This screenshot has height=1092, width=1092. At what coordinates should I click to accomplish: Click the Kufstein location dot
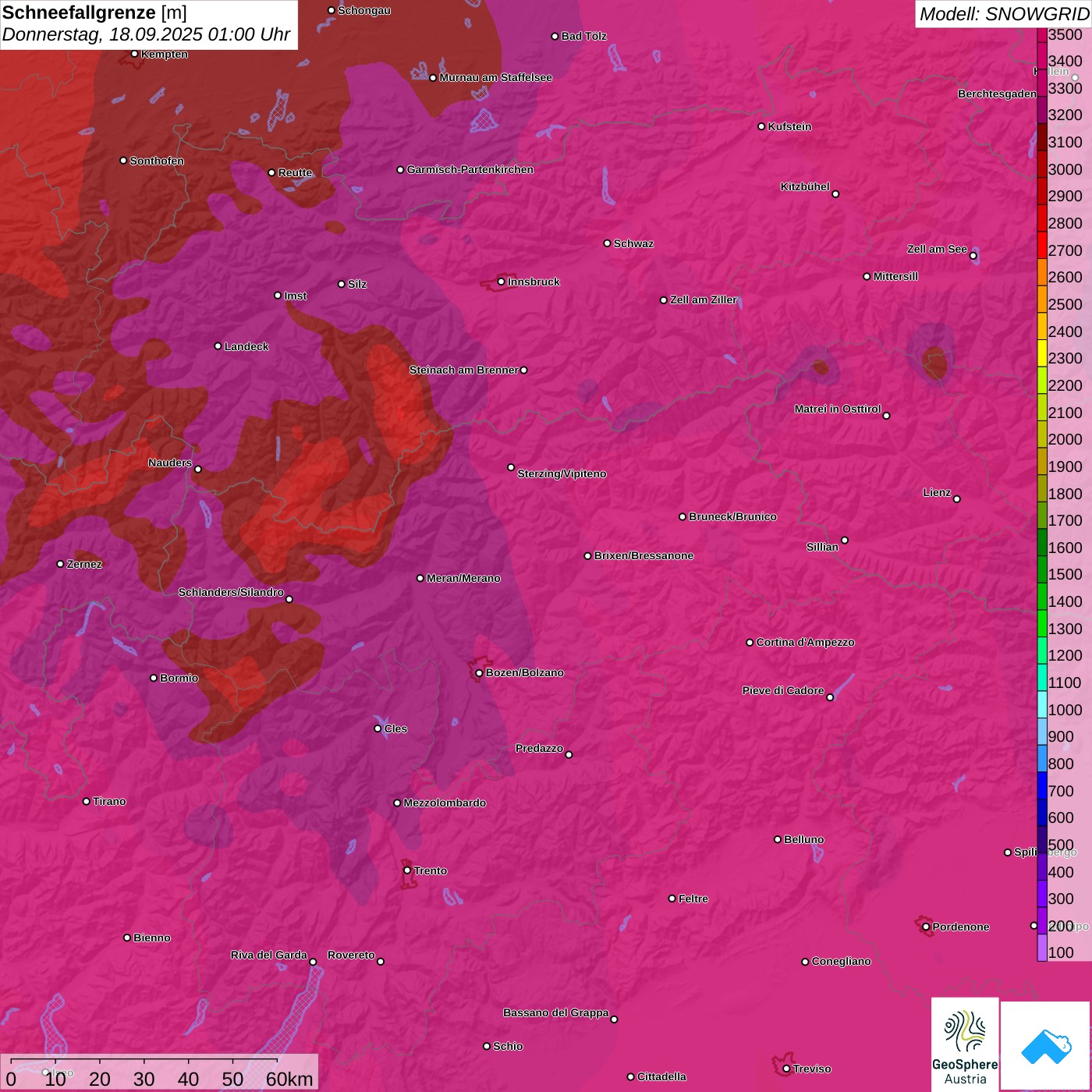[x=761, y=126]
